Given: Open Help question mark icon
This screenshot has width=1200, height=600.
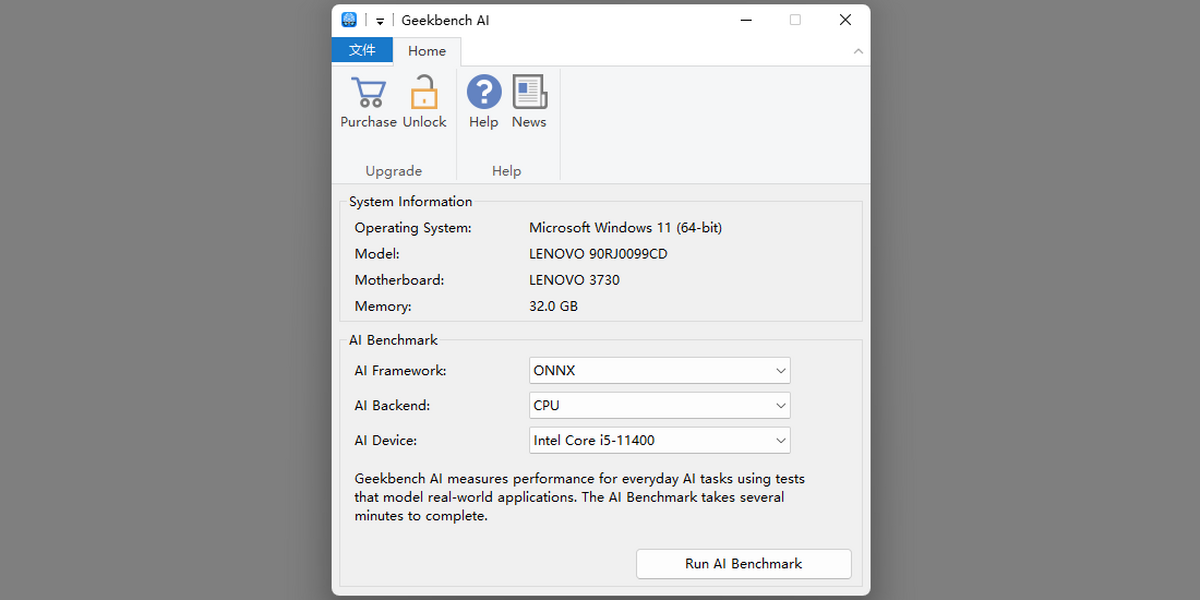Looking at the screenshot, I should (484, 92).
